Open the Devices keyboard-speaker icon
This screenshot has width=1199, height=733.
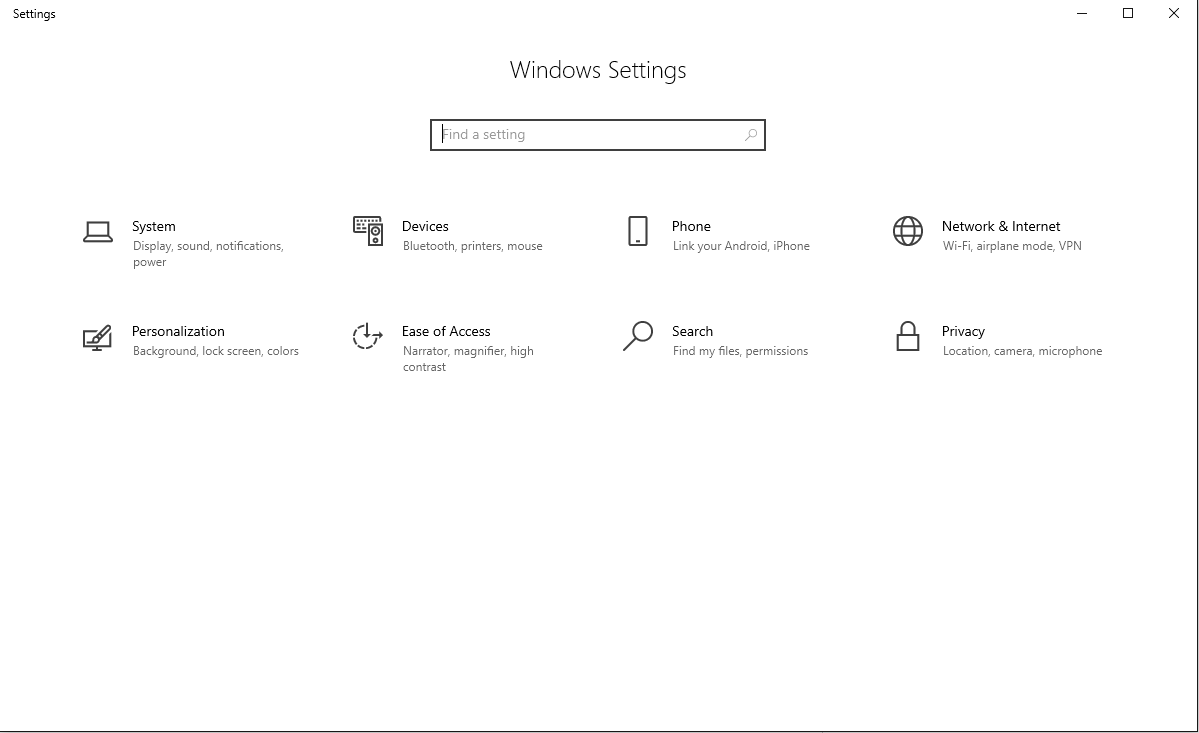pyautogui.click(x=368, y=231)
